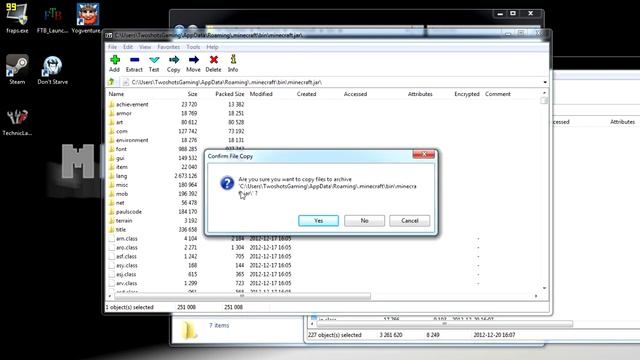
Task: Open Yogventures desktop shortcut
Action: pos(87,18)
